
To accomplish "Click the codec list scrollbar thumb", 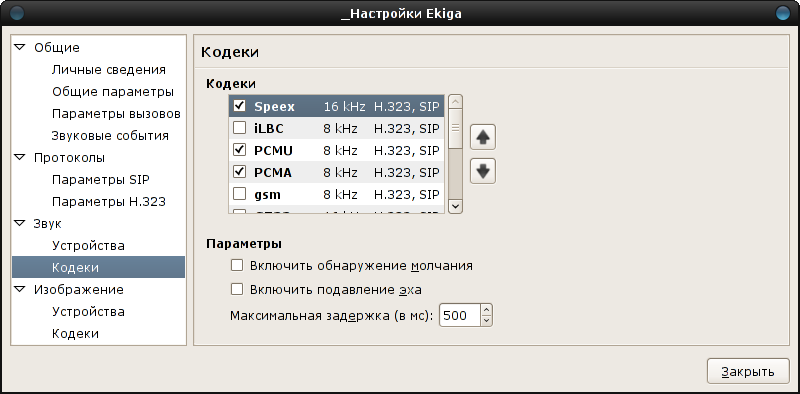I will (x=456, y=129).
